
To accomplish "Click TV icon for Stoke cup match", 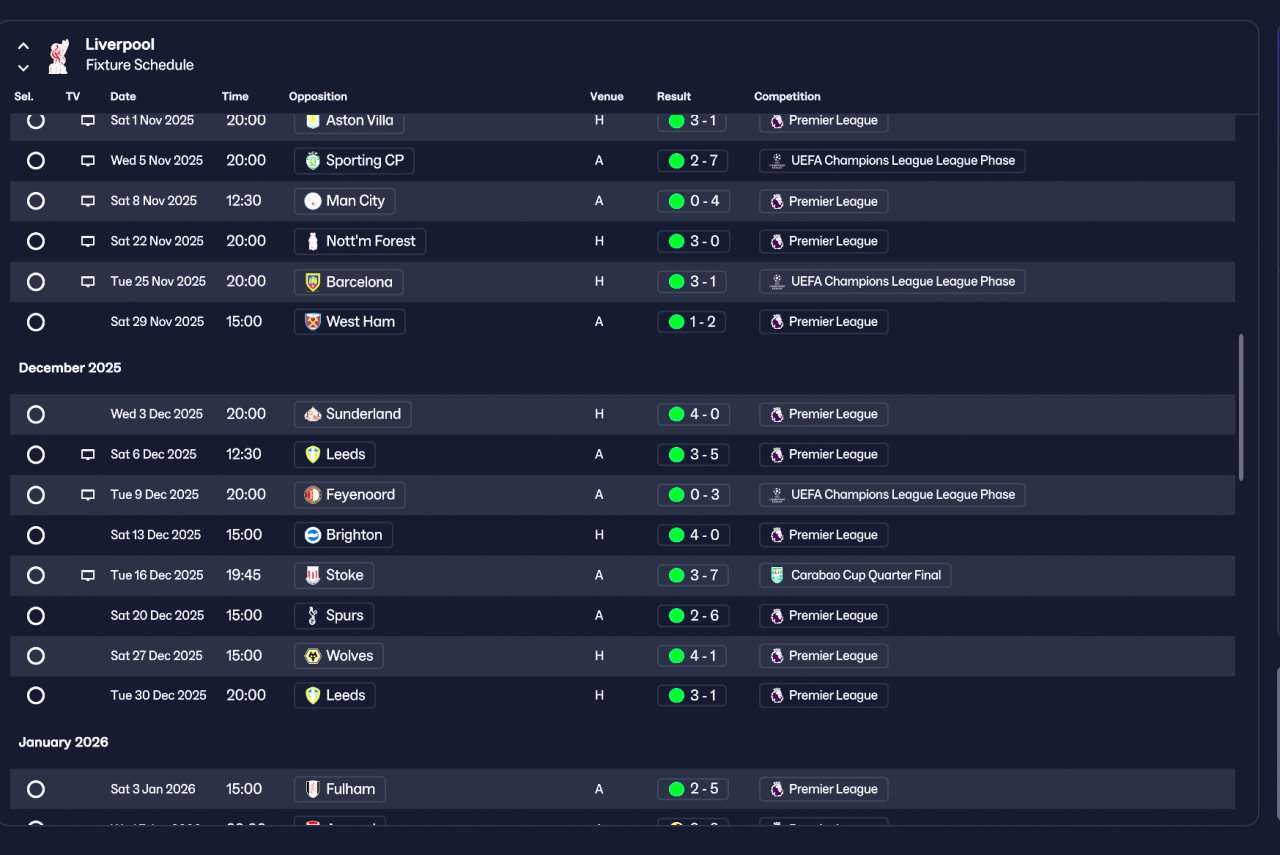I will pos(88,576).
